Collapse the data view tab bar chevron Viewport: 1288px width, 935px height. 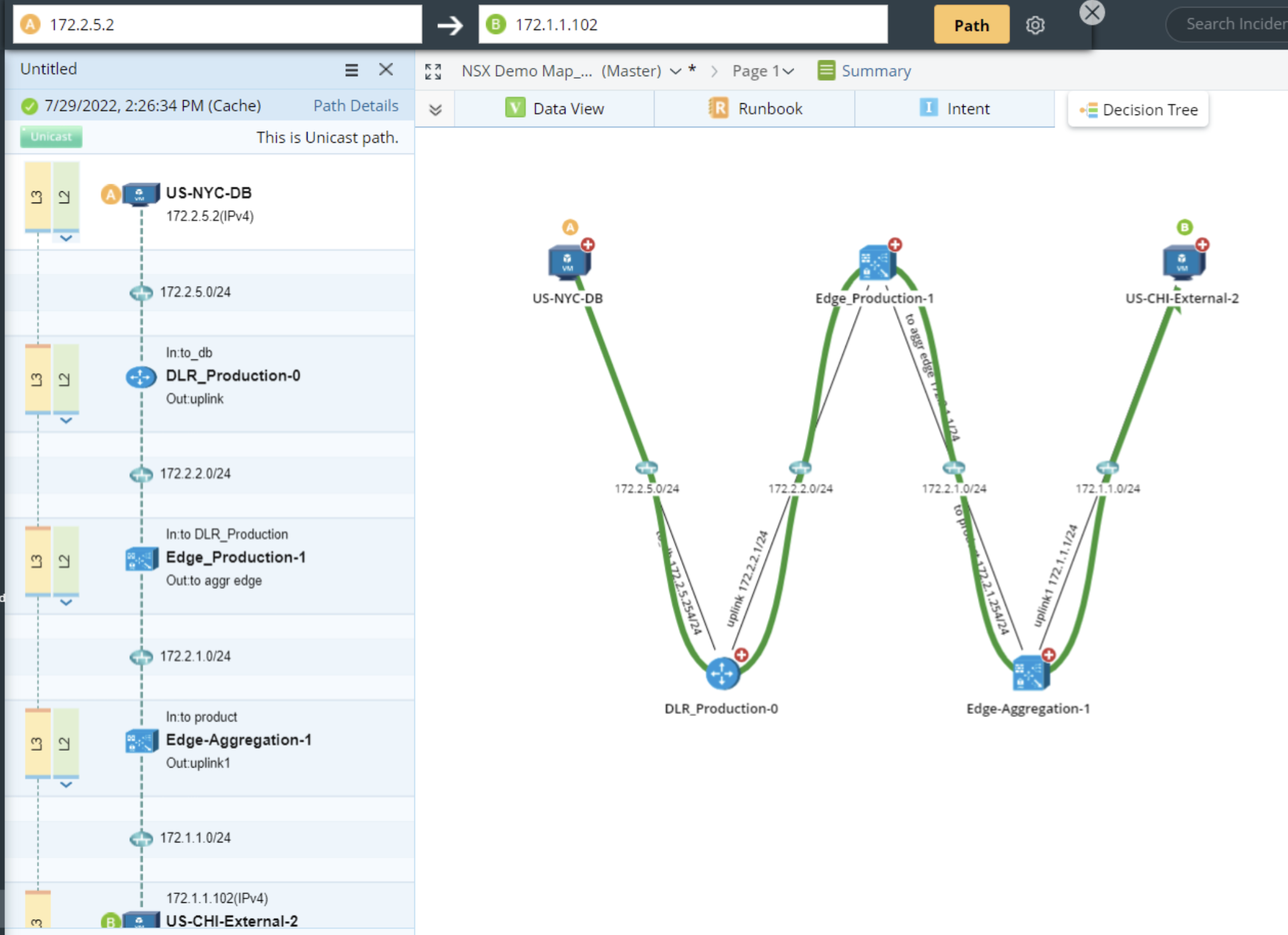coord(435,109)
